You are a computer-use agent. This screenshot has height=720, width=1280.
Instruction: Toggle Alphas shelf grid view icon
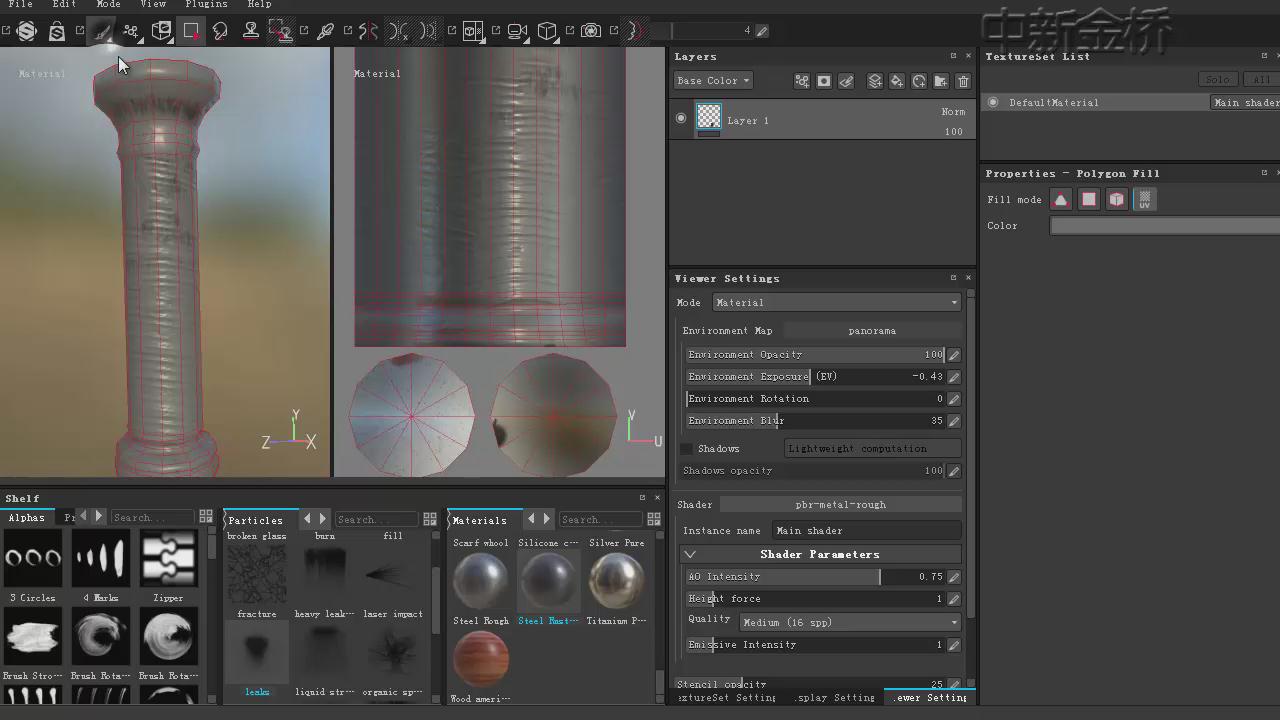[206, 517]
